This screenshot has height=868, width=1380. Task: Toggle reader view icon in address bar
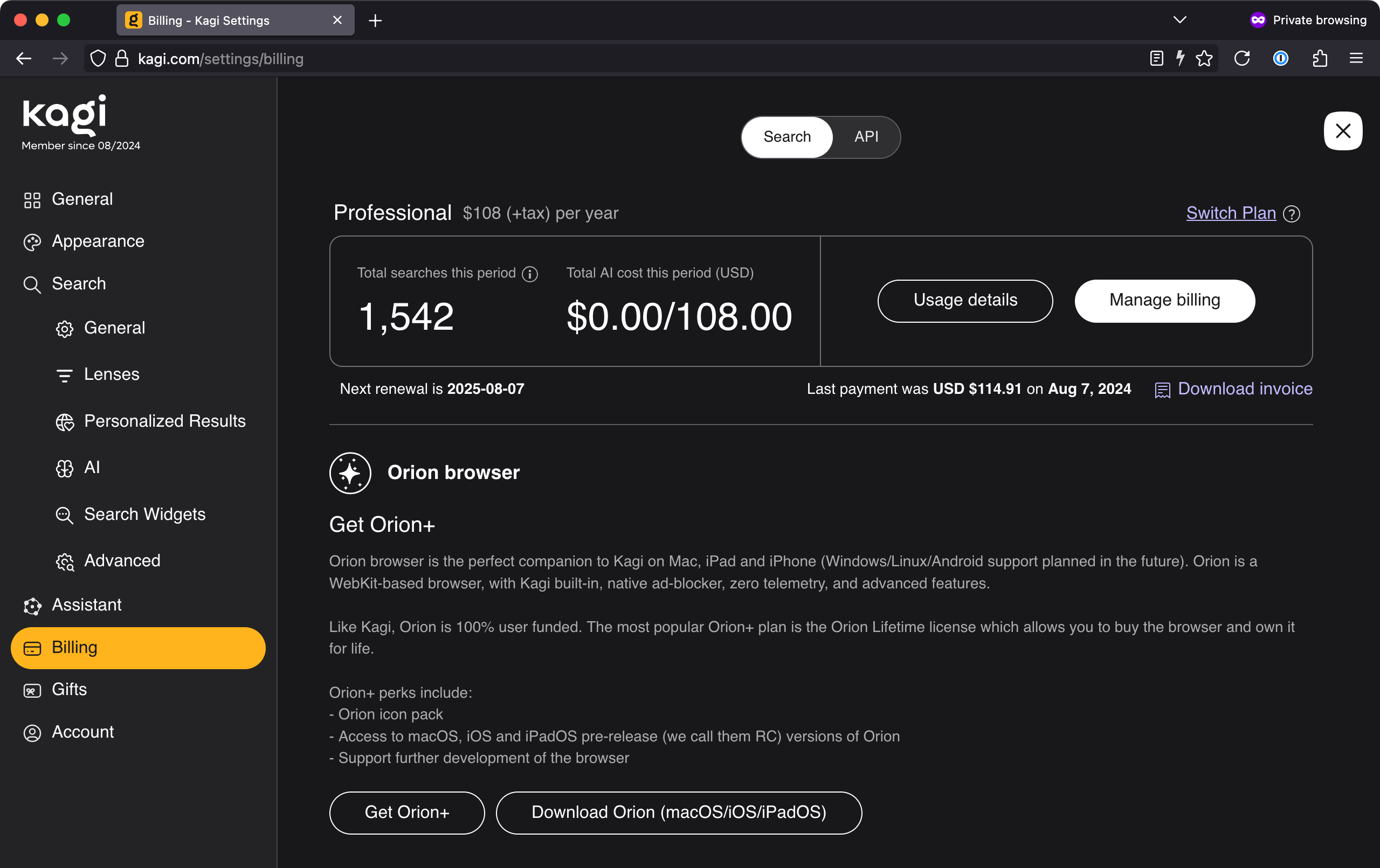tap(1156, 58)
